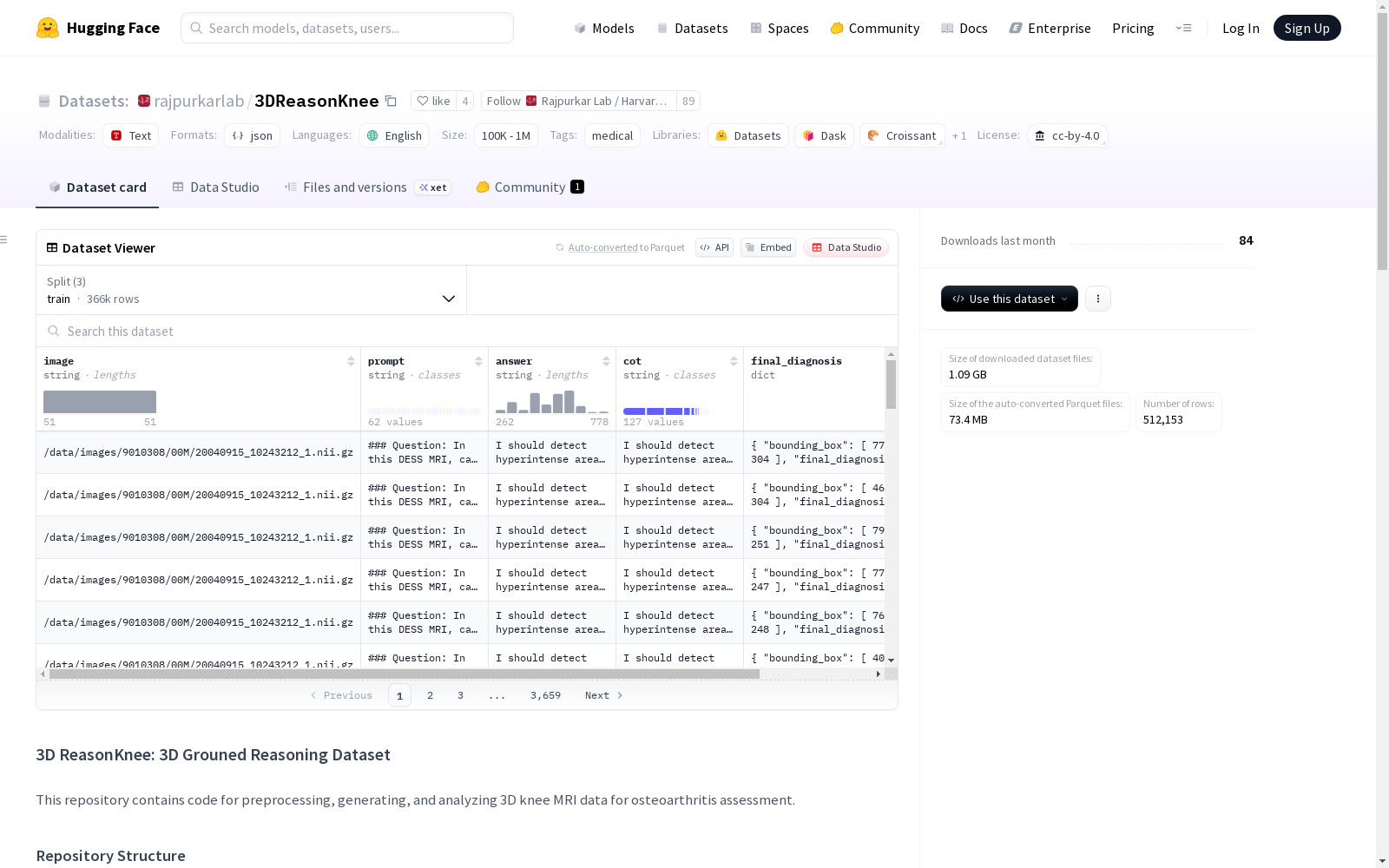Click Next page in pagination
1389x868 pixels.
coord(603,695)
